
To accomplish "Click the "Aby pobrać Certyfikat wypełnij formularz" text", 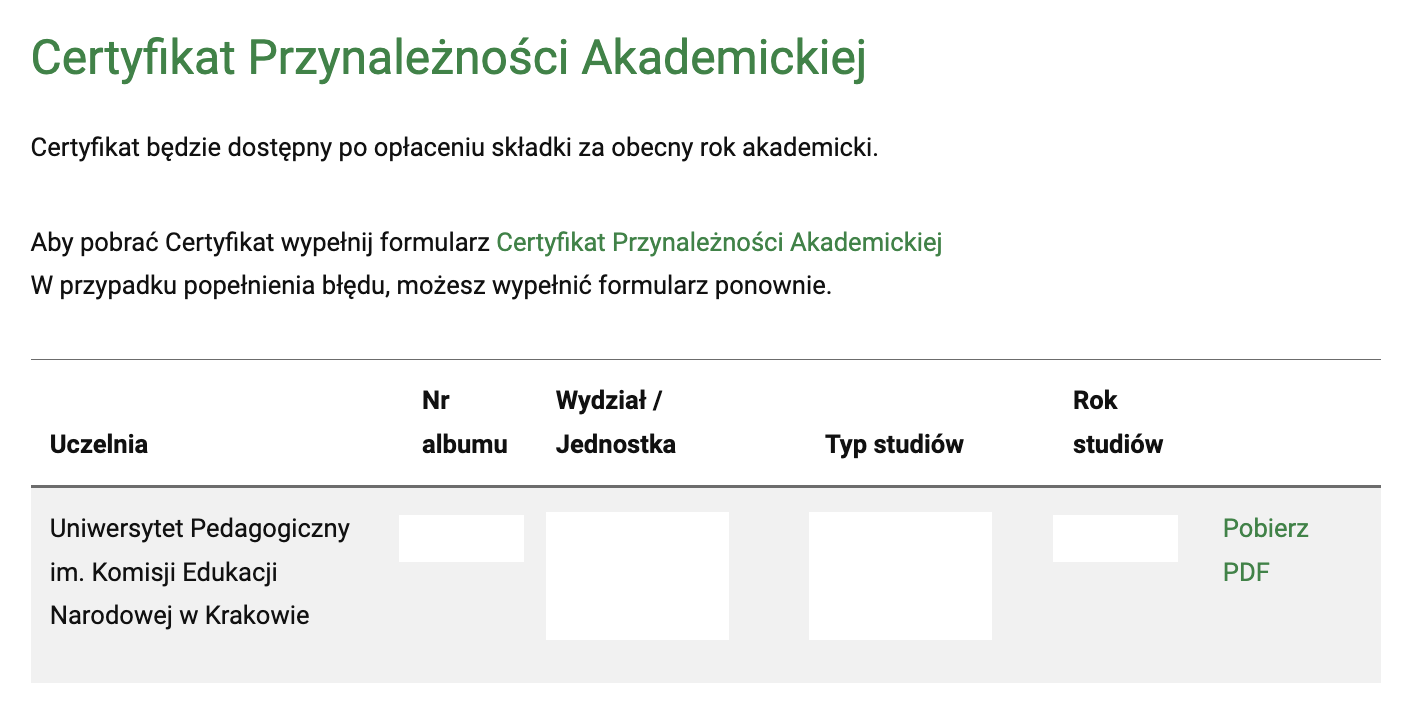I will [x=260, y=242].
